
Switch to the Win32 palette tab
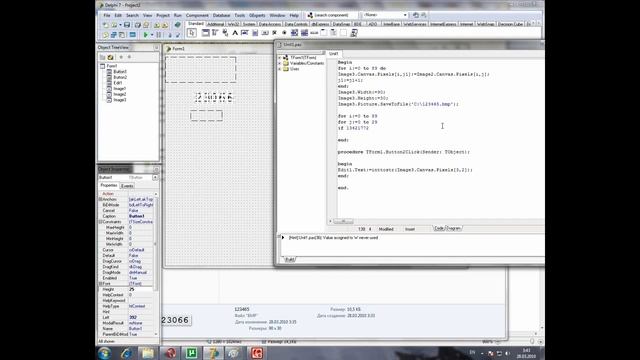pos(233,24)
